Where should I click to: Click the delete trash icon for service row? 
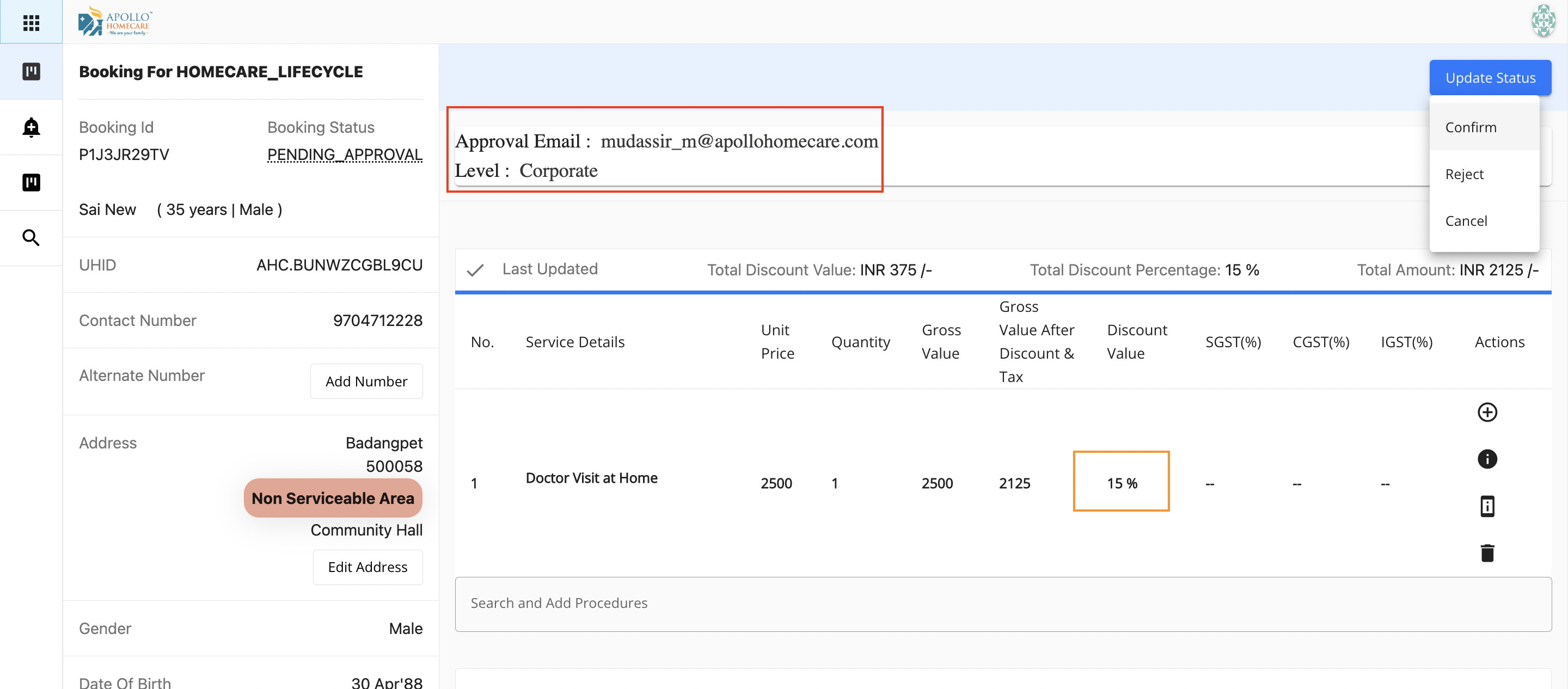1487,552
